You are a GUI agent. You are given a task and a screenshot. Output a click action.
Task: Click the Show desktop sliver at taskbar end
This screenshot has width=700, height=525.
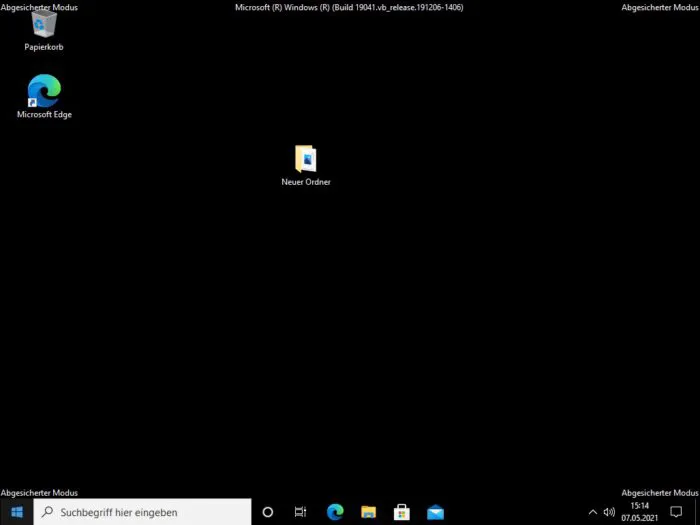tap(697, 512)
